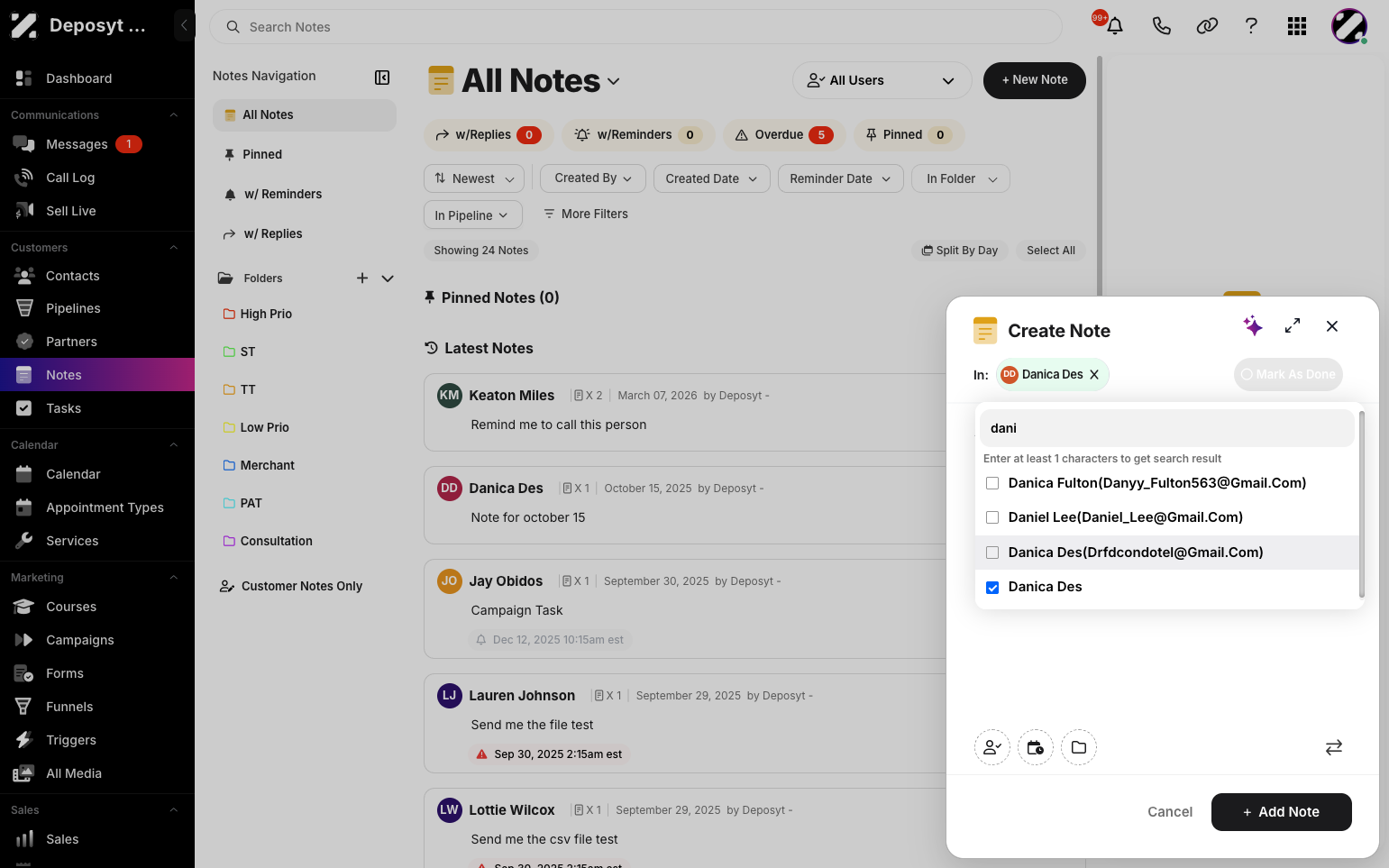Cancel the Create Note dialog
Screen dimensions: 1389x868
pyautogui.click(x=1170, y=812)
